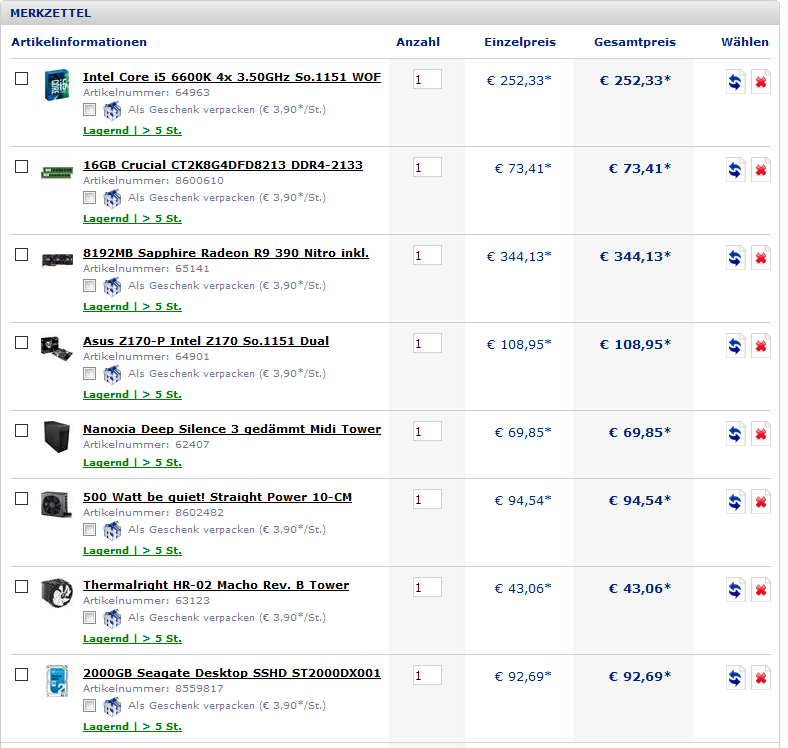Click refresh icon for Asus Z170-P row
This screenshot has width=788, height=748.
(735, 345)
